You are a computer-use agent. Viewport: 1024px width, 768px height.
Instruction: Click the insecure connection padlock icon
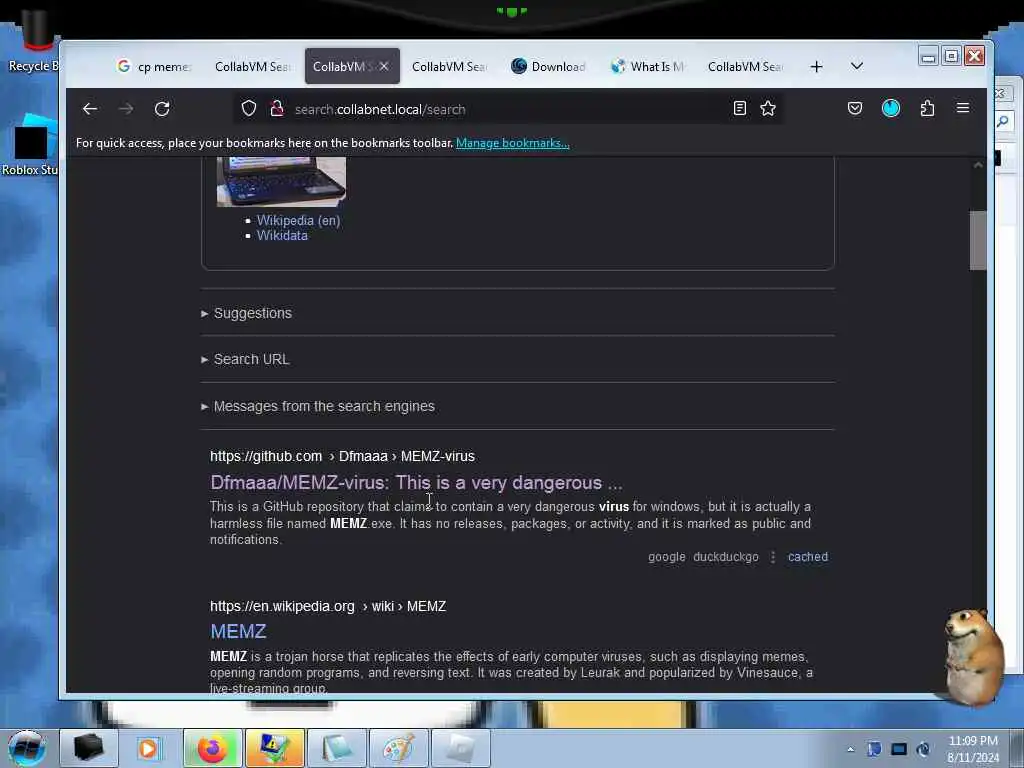tap(277, 108)
